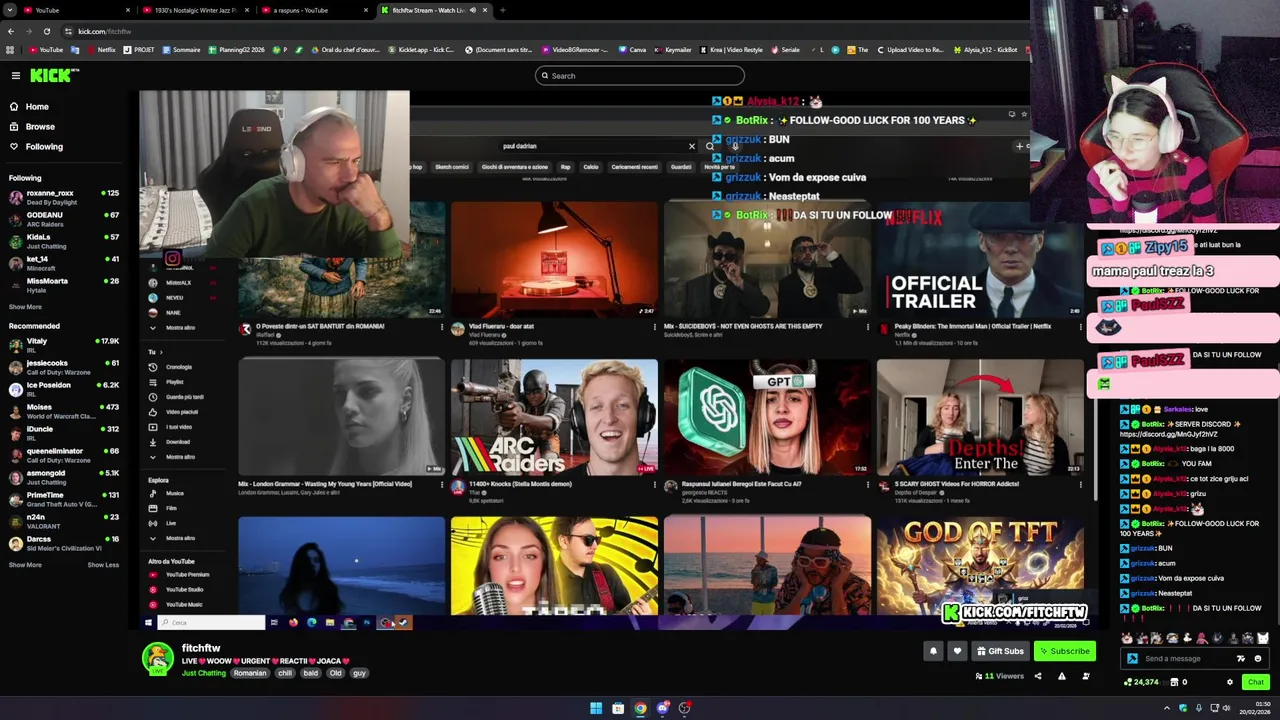The height and width of the screenshot is (720, 1280).
Task: Report stream with warning triangle icon
Action: [1062, 676]
